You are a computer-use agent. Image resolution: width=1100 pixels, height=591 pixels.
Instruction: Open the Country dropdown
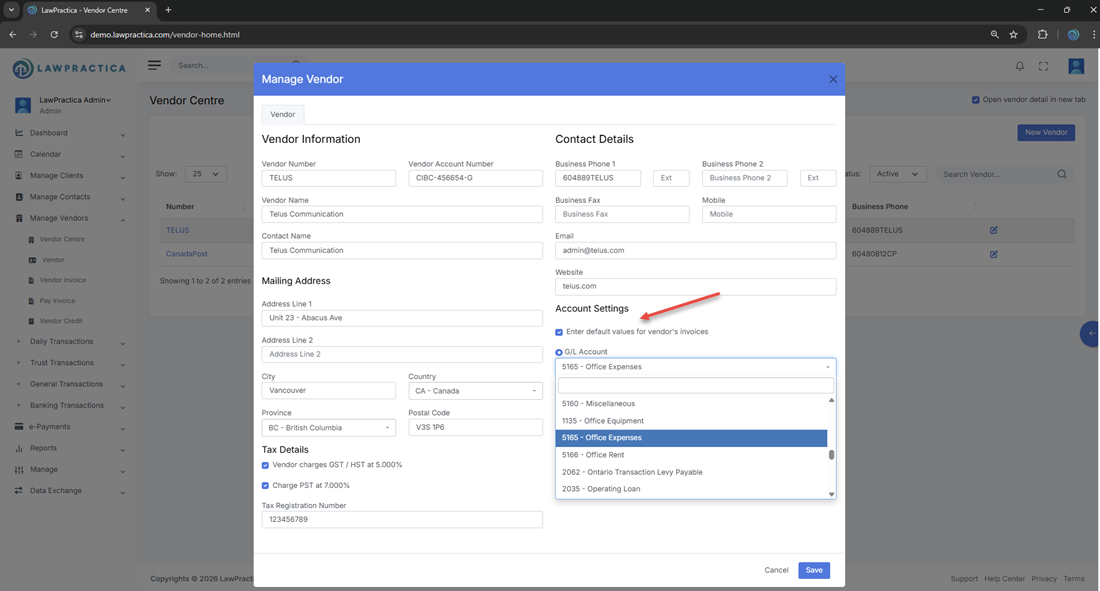pyautogui.click(x=475, y=391)
